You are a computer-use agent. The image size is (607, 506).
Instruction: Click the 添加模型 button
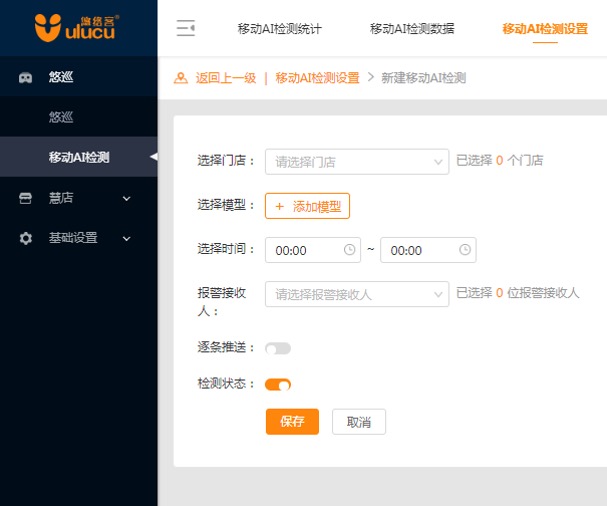[x=307, y=206]
